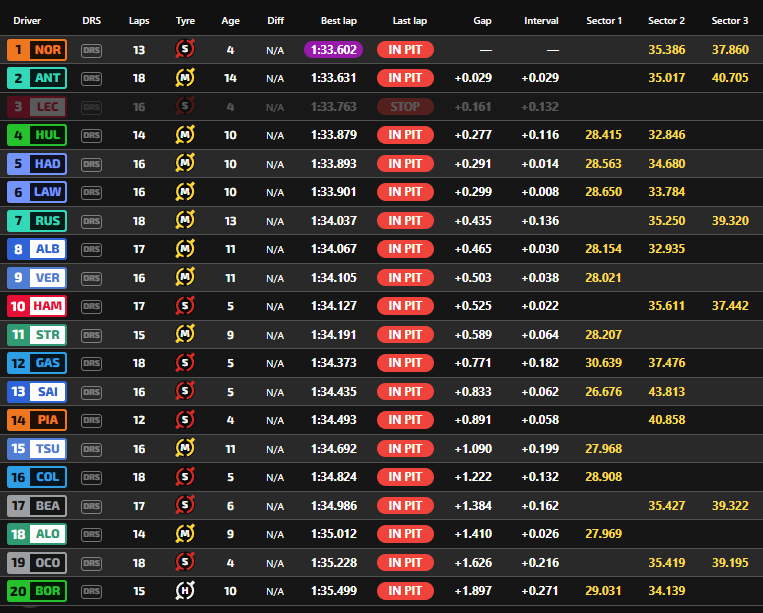Click the DRS indicator for HUL

coord(92,135)
